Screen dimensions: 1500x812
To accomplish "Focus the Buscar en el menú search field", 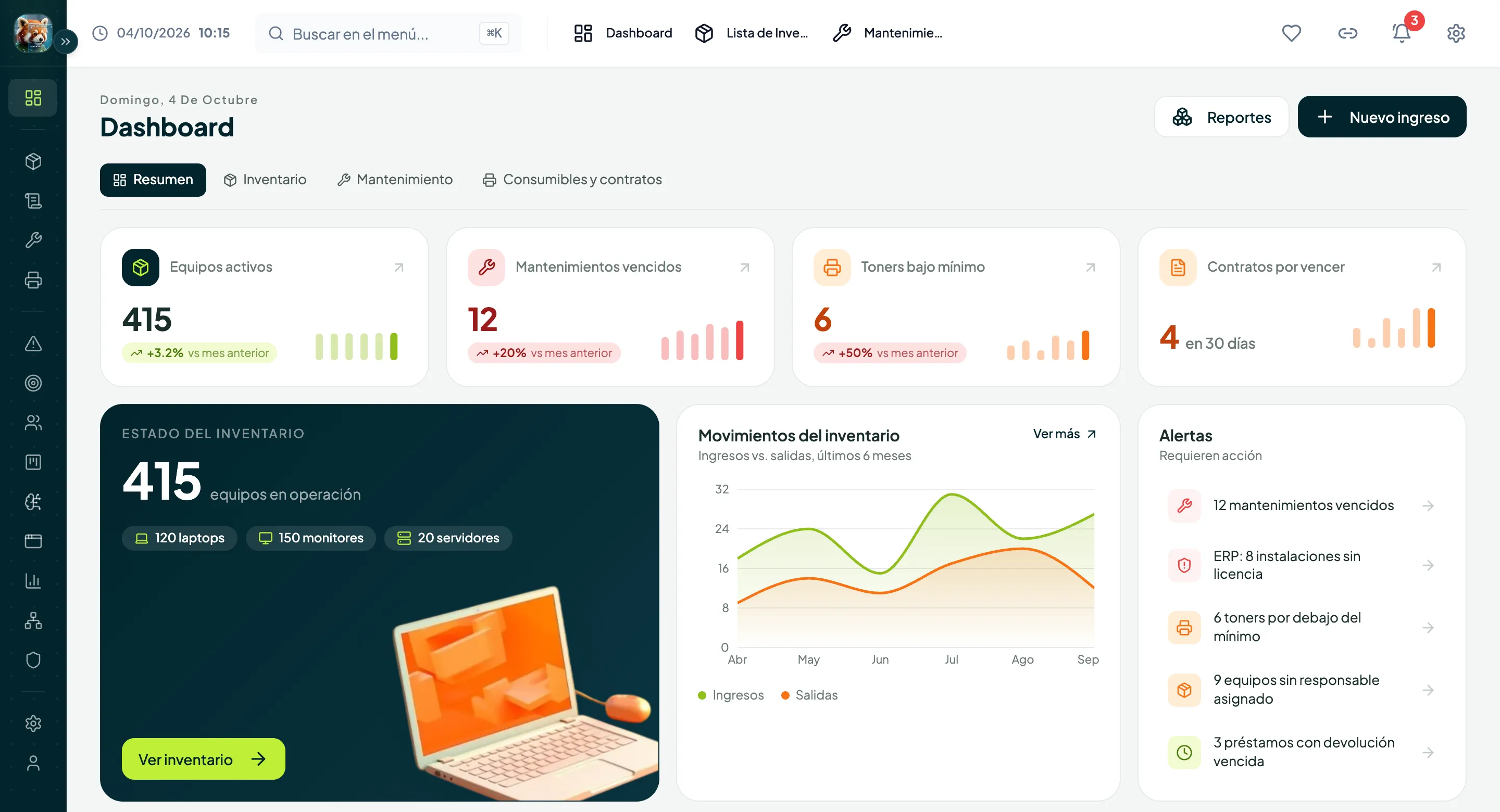I will [389, 33].
